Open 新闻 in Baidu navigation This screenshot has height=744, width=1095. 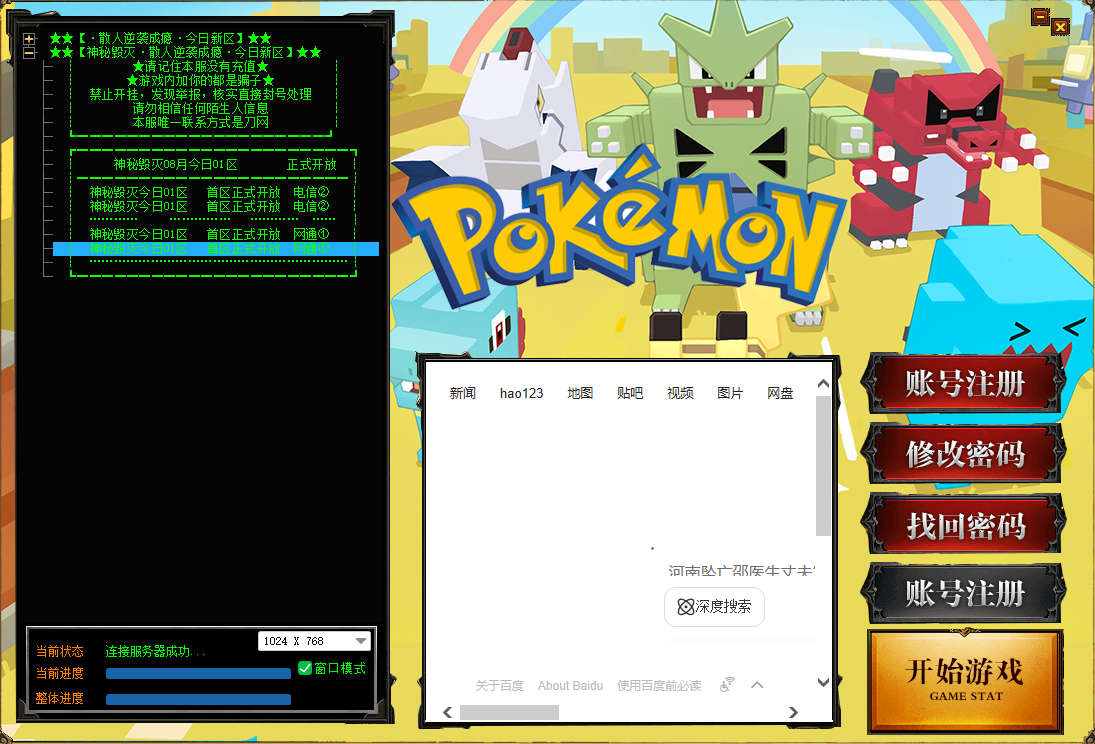(462, 393)
